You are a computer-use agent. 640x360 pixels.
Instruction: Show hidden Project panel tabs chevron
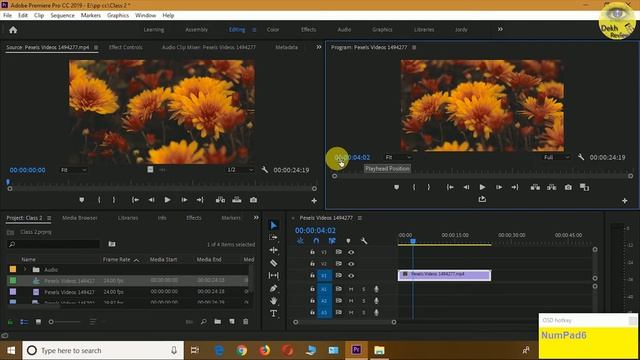[256, 218]
